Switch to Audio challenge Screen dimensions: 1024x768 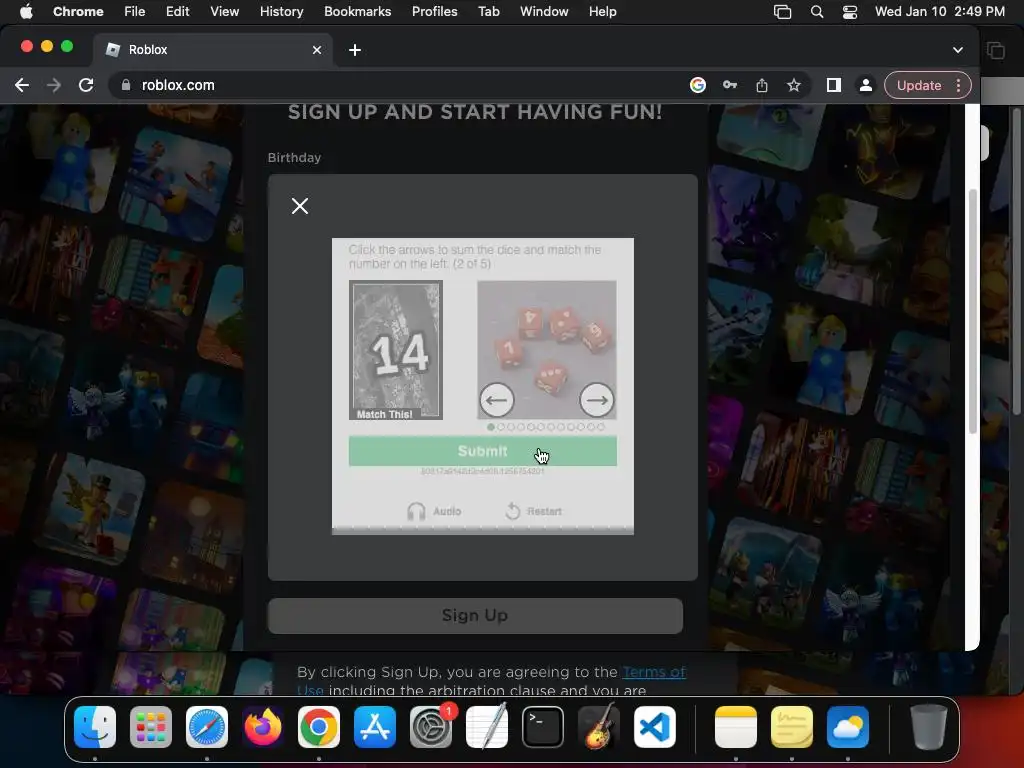(434, 511)
